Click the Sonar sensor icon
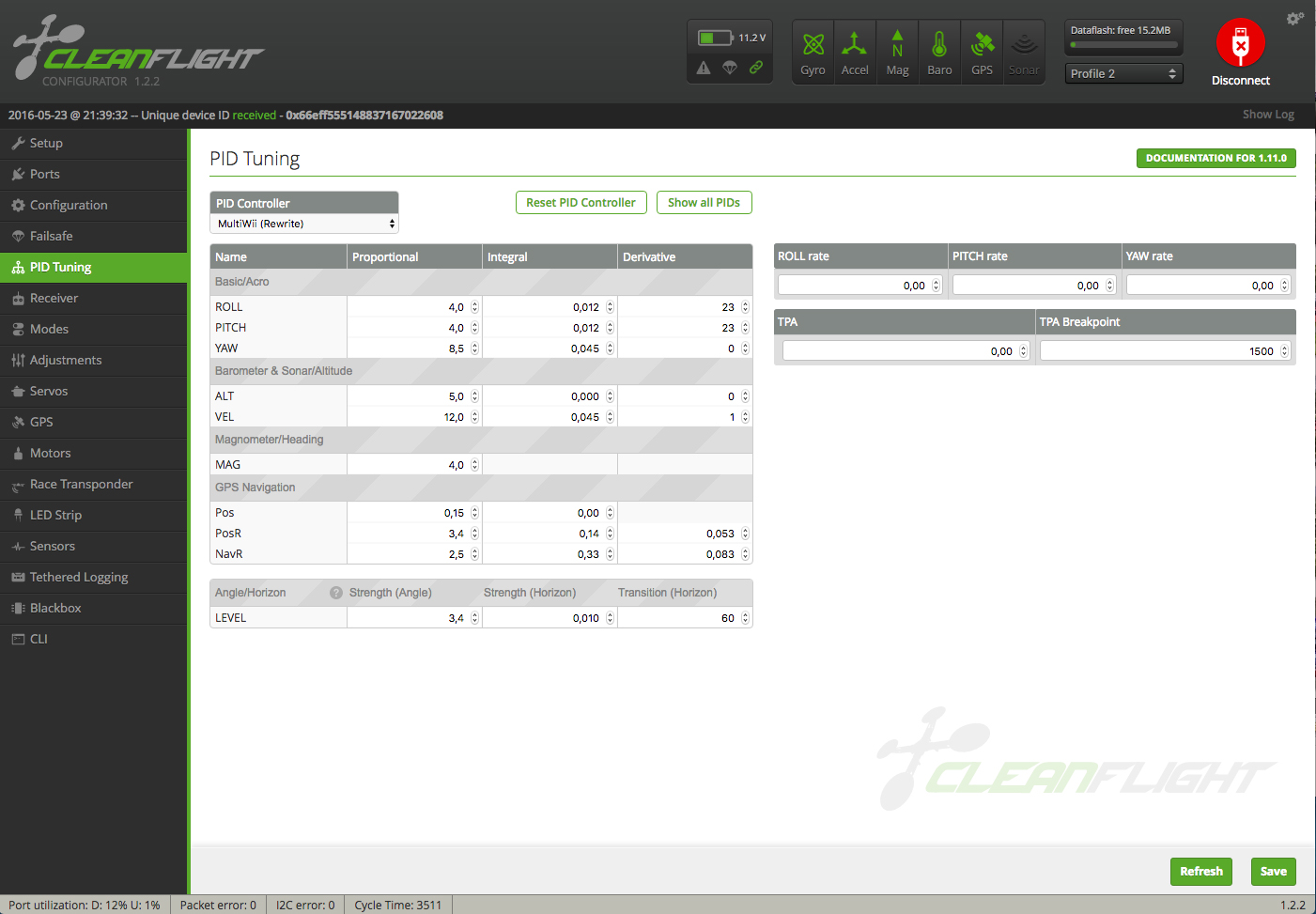1316x914 pixels. click(x=1024, y=44)
